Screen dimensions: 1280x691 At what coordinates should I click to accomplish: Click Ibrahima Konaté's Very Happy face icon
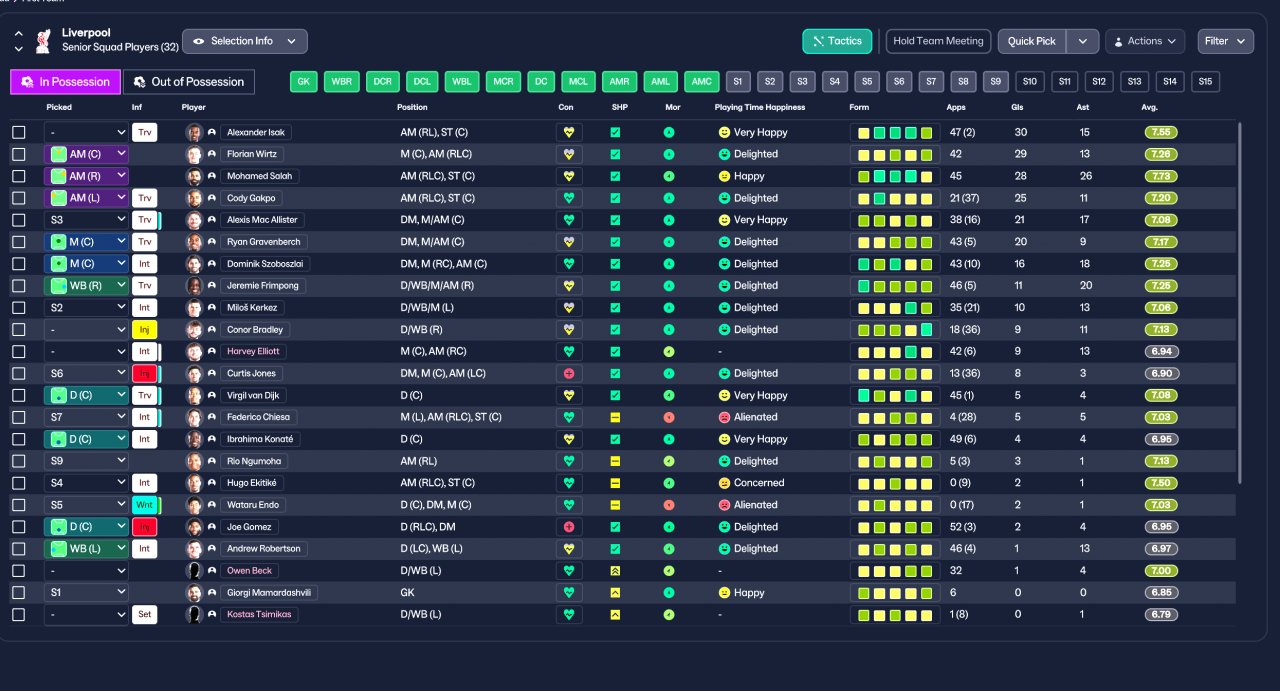pyautogui.click(x=724, y=439)
